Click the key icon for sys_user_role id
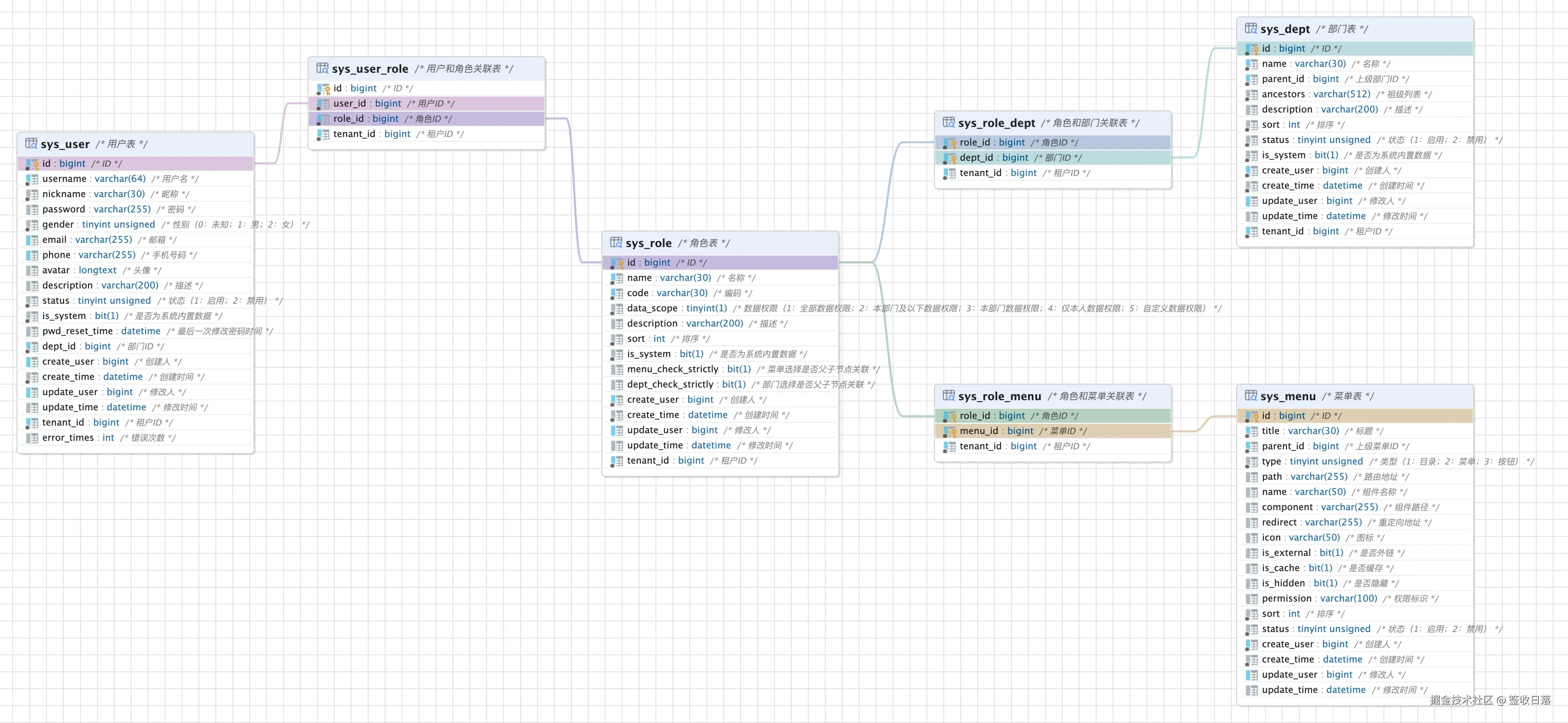Viewport: 1568px width, 723px height. click(x=323, y=89)
